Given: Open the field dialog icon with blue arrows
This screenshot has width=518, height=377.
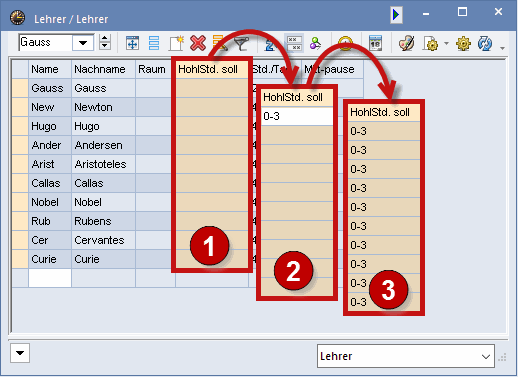Looking at the screenshot, I should click(132, 43).
